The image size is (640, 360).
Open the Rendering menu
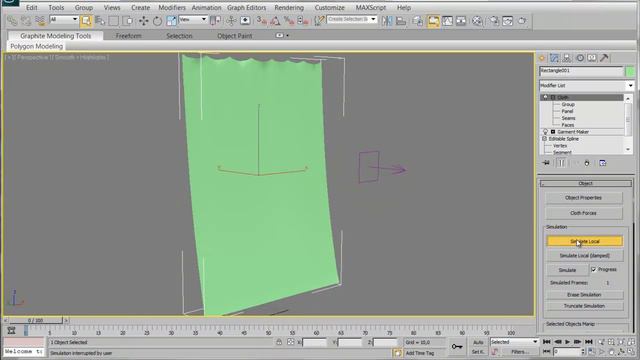click(x=289, y=7)
